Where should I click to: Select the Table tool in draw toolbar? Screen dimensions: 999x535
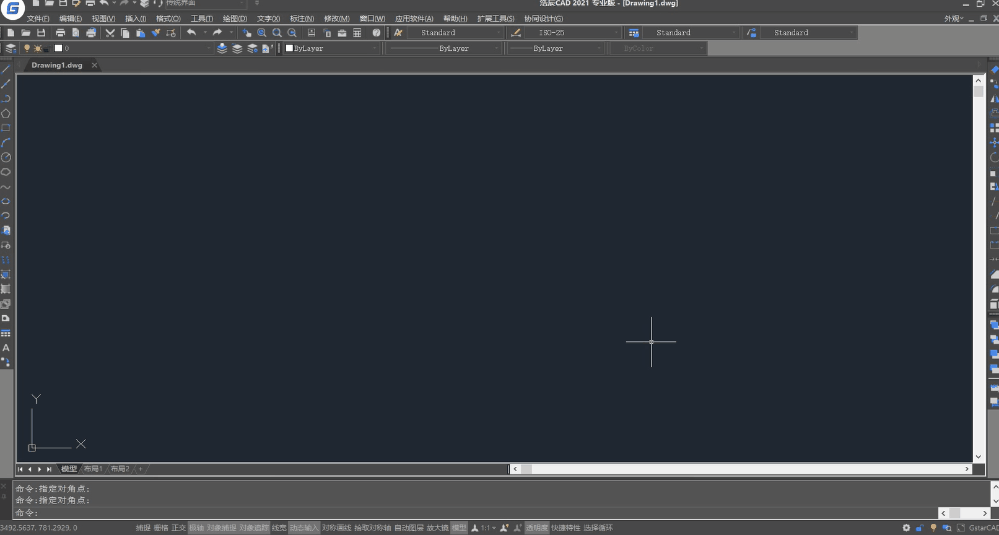click(6, 333)
